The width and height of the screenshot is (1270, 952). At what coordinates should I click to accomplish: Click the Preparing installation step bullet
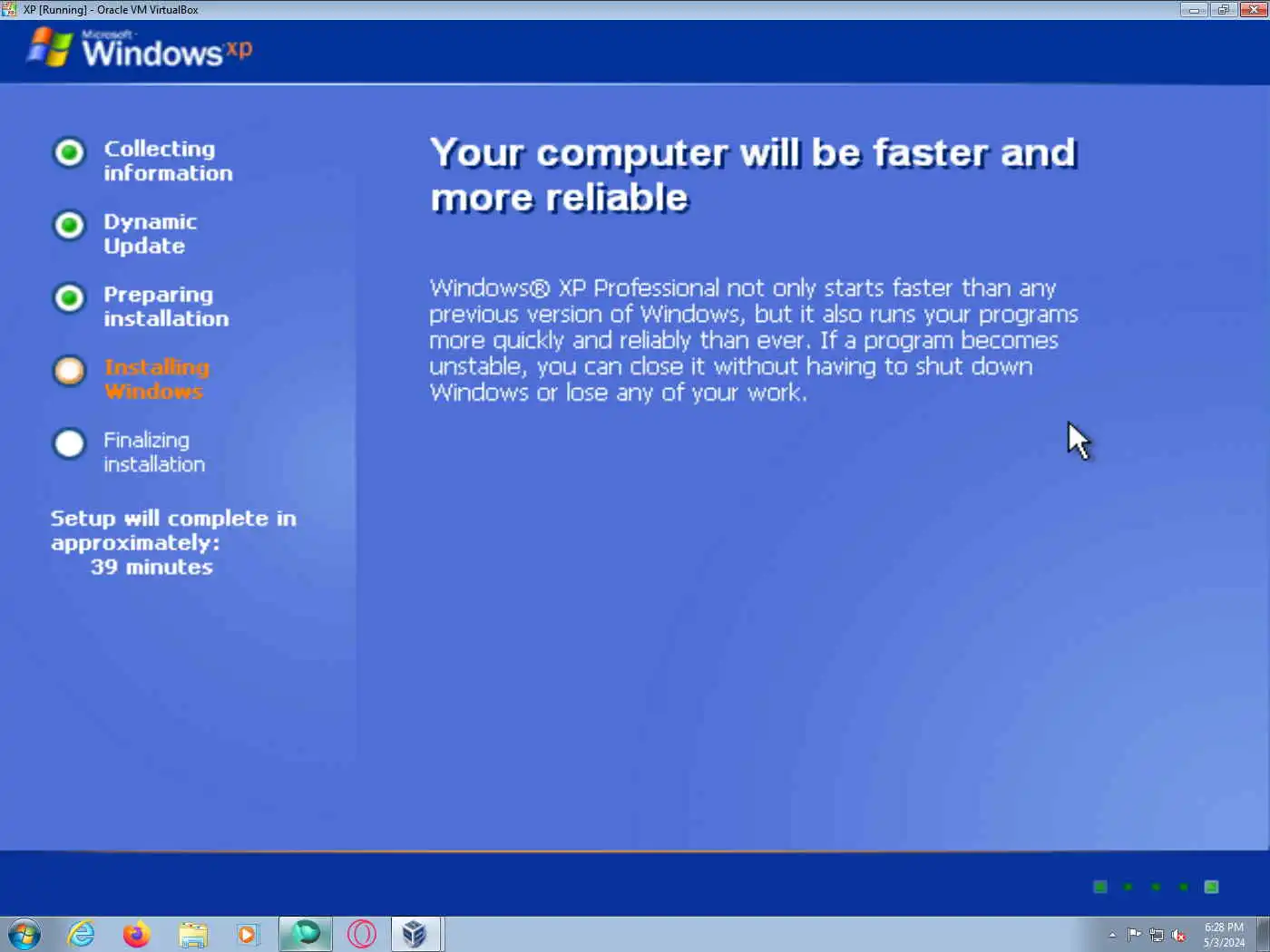70,297
